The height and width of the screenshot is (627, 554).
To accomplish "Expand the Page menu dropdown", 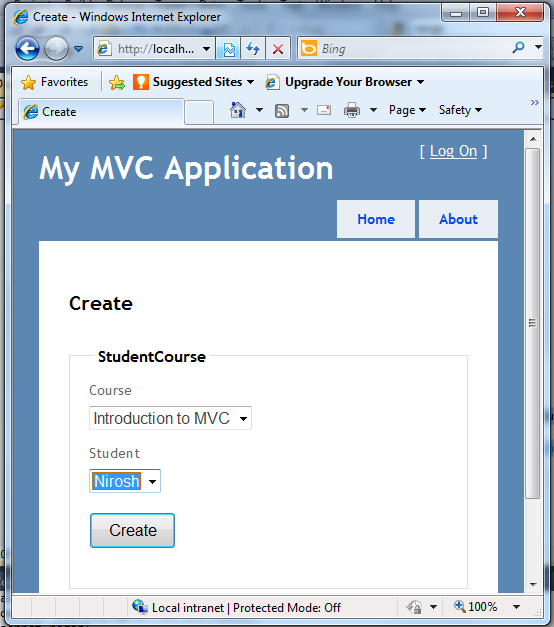I will click(407, 110).
